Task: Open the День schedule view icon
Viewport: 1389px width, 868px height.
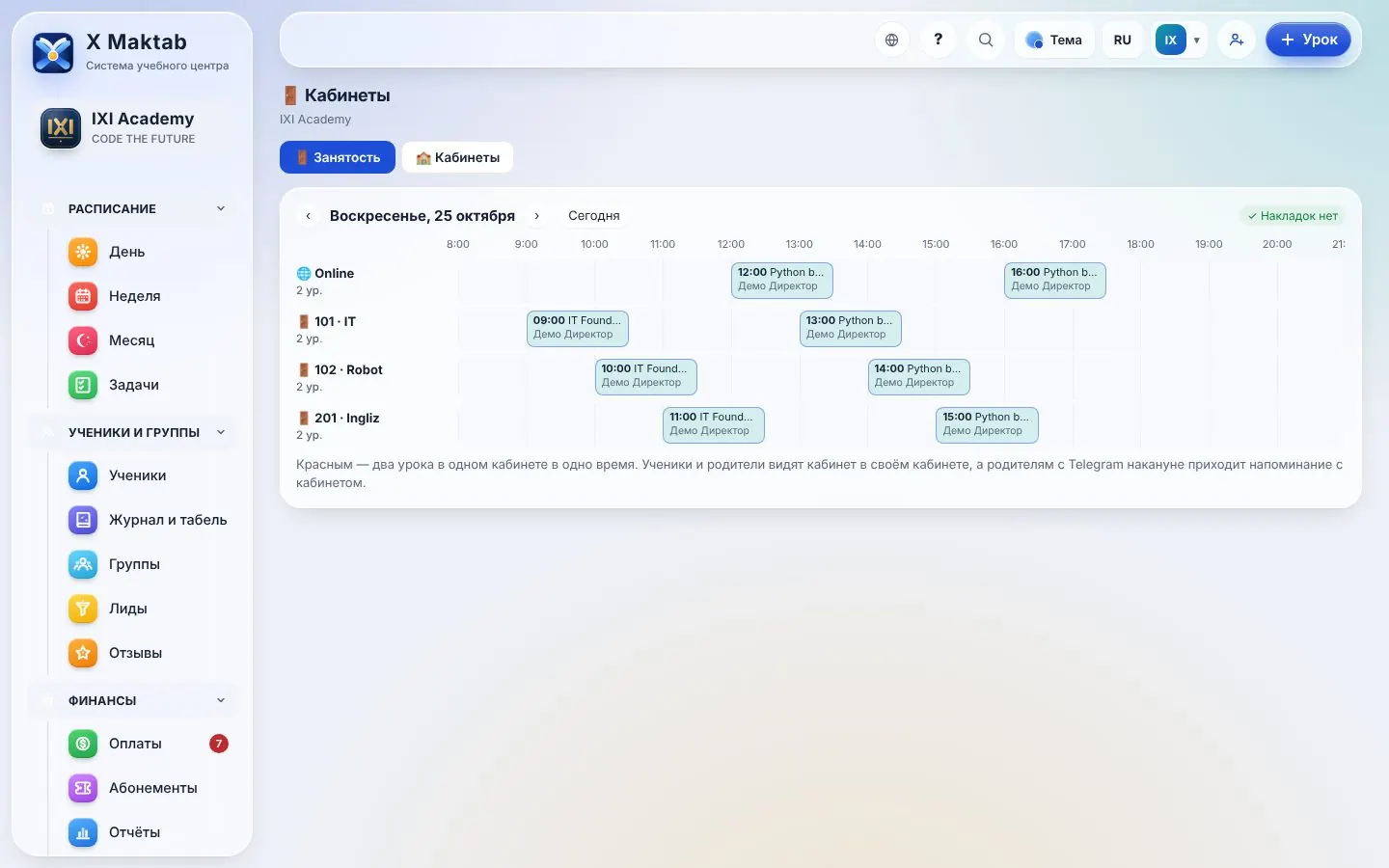Action: (x=83, y=252)
